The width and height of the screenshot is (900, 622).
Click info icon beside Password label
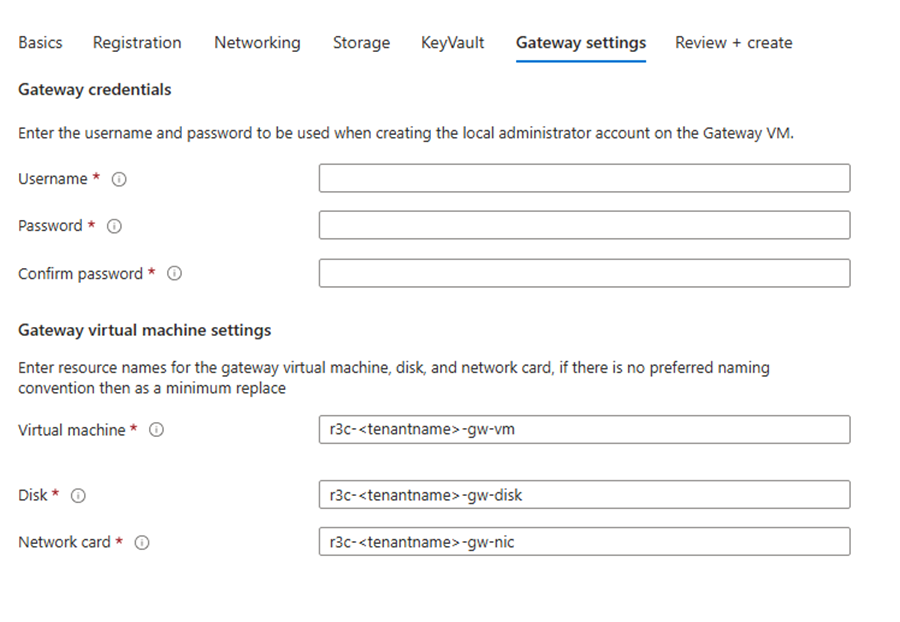[113, 226]
